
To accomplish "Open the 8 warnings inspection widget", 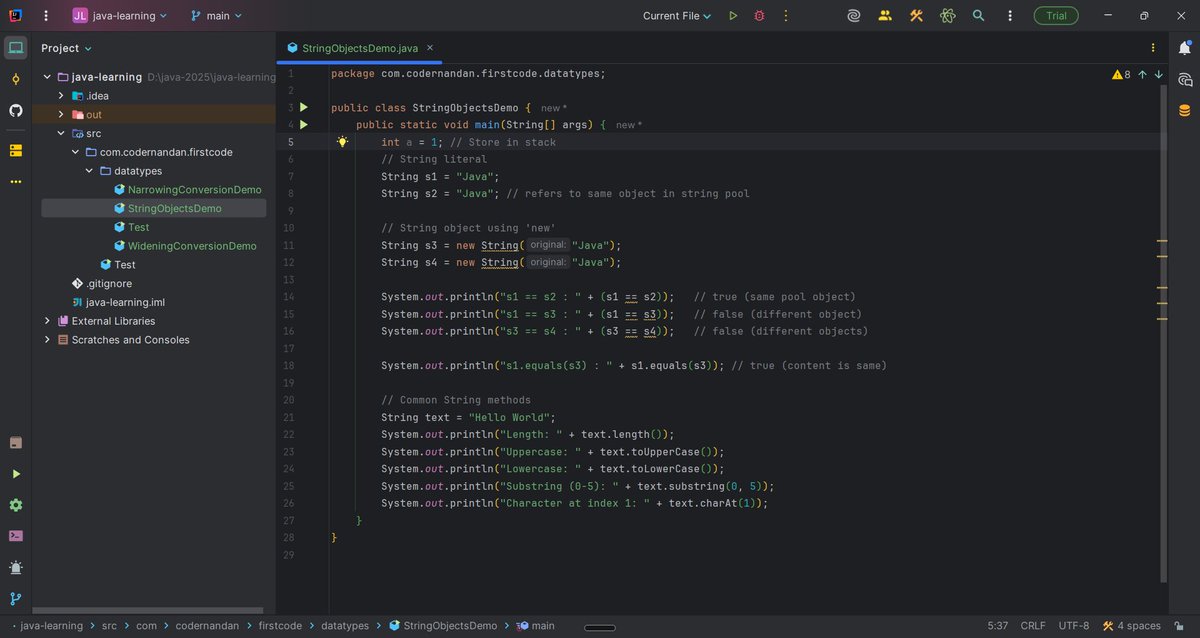I will point(1121,74).
